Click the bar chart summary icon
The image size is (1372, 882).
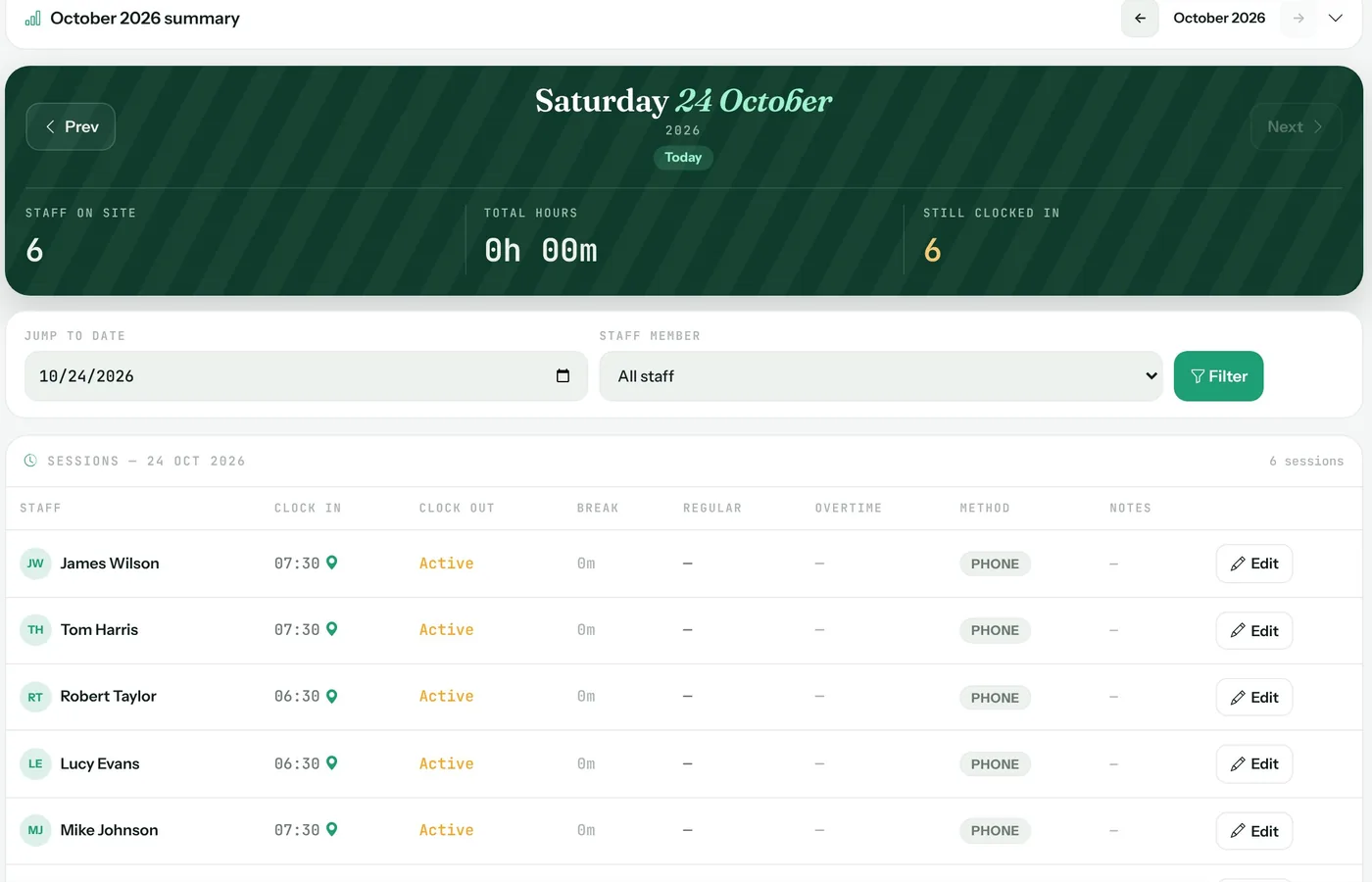32,19
